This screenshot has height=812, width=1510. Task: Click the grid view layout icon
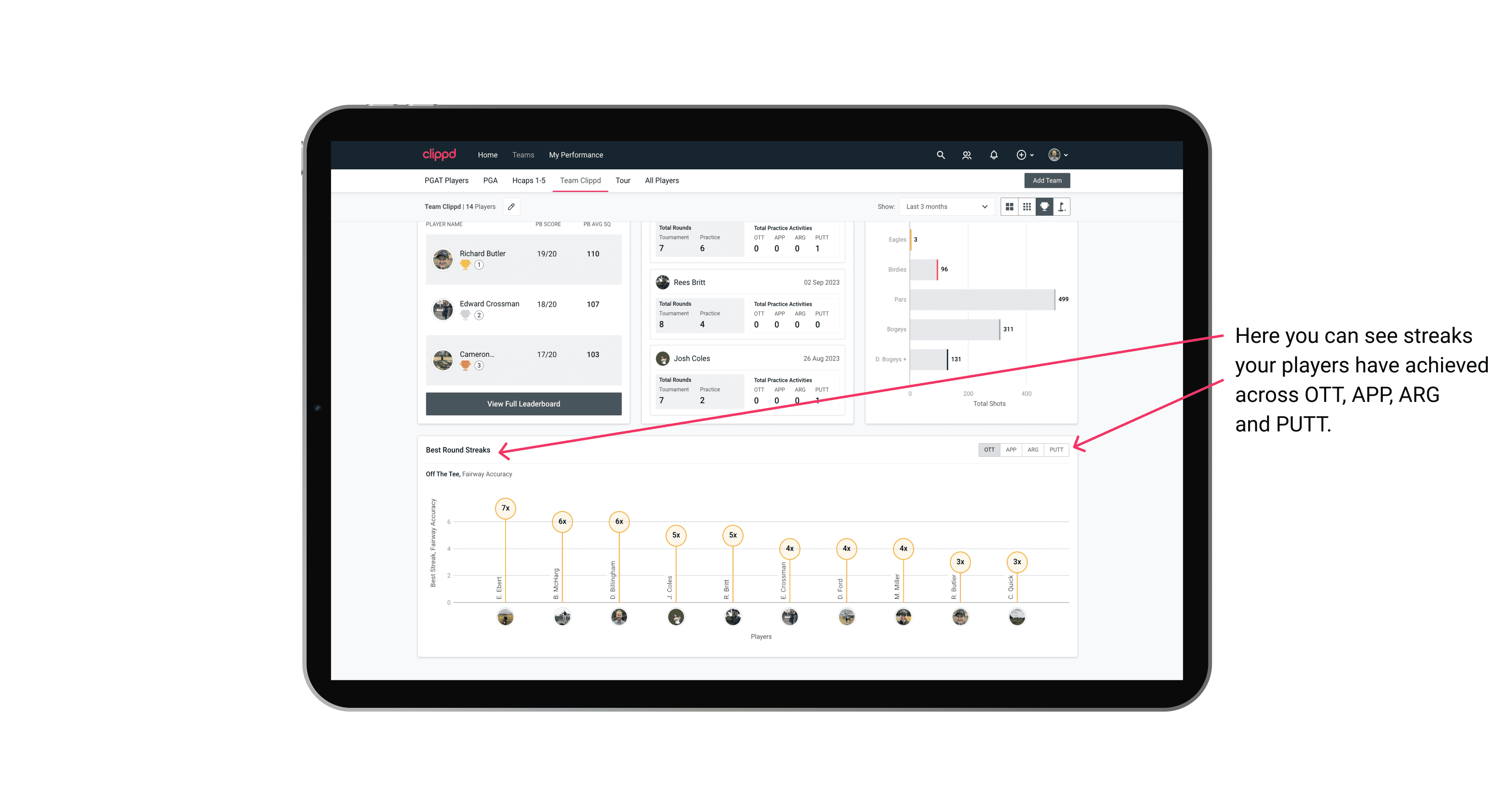(1009, 207)
